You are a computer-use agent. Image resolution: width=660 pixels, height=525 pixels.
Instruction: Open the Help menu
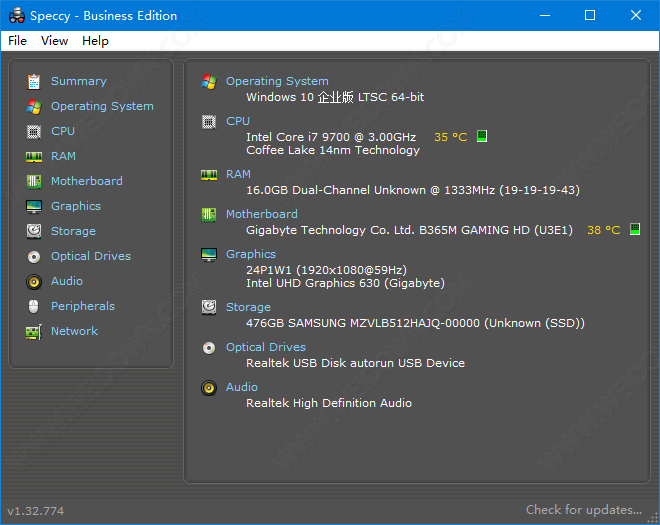click(x=95, y=41)
